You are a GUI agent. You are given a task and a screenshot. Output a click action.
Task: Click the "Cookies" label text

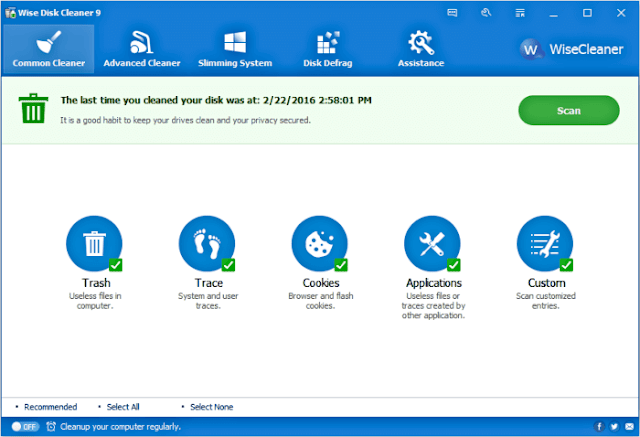[x=321, y=283]
